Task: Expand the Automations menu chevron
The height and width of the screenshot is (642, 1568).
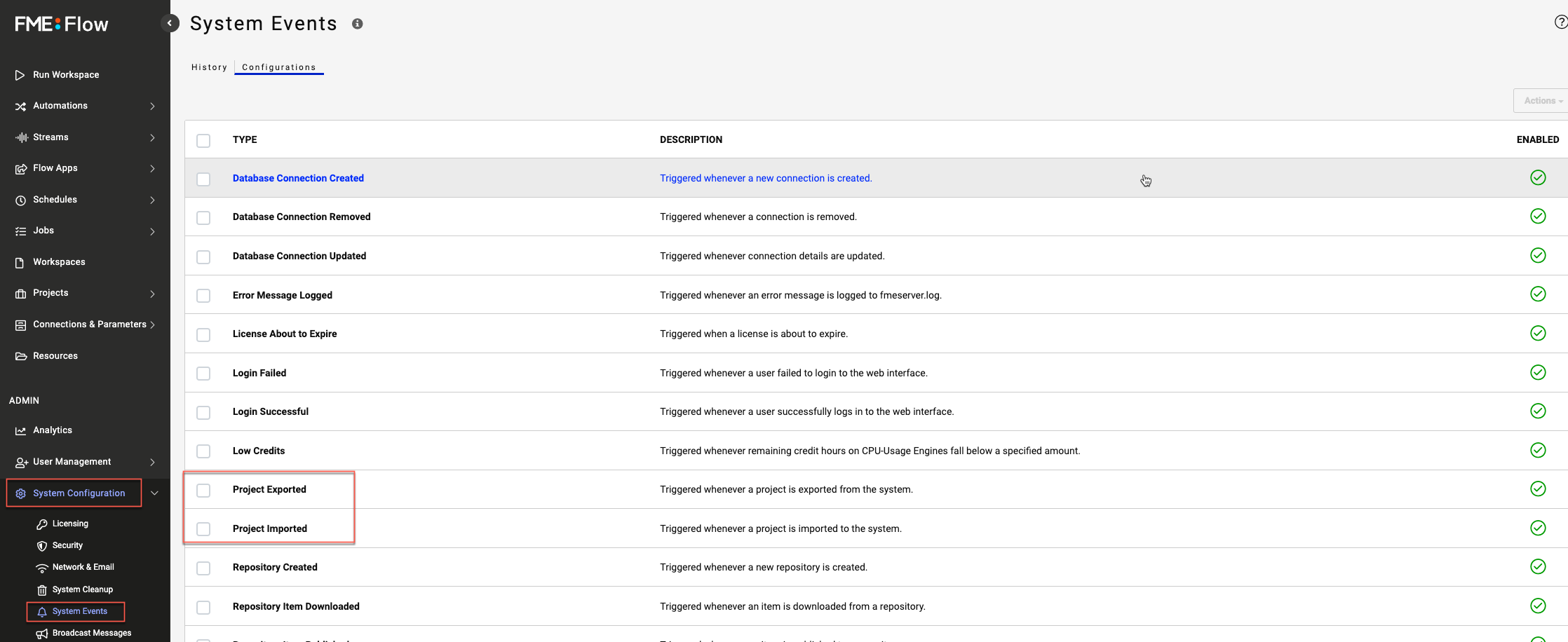Action: [x=152, y=107]
